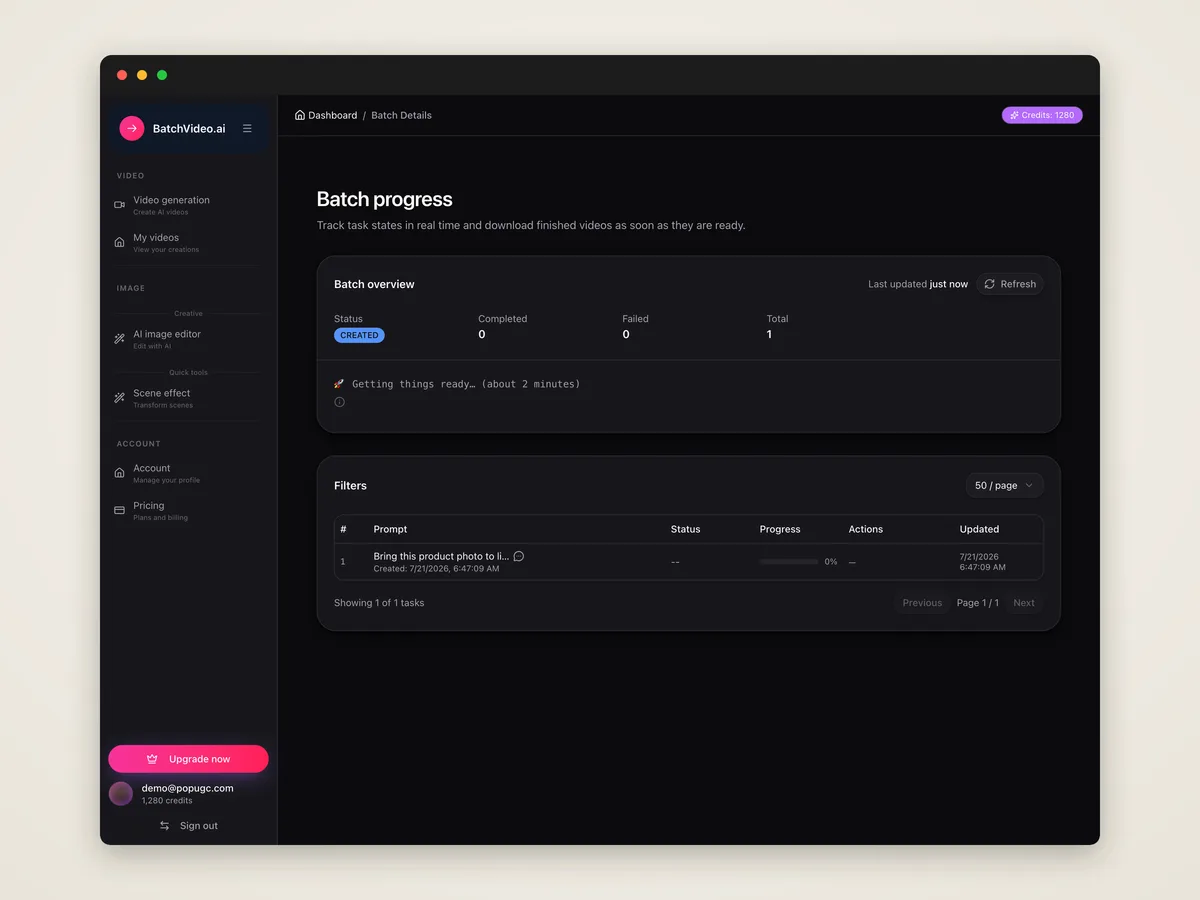
Task: Click the Sign out swap arrows icon
Action: [x=165, y=826]
